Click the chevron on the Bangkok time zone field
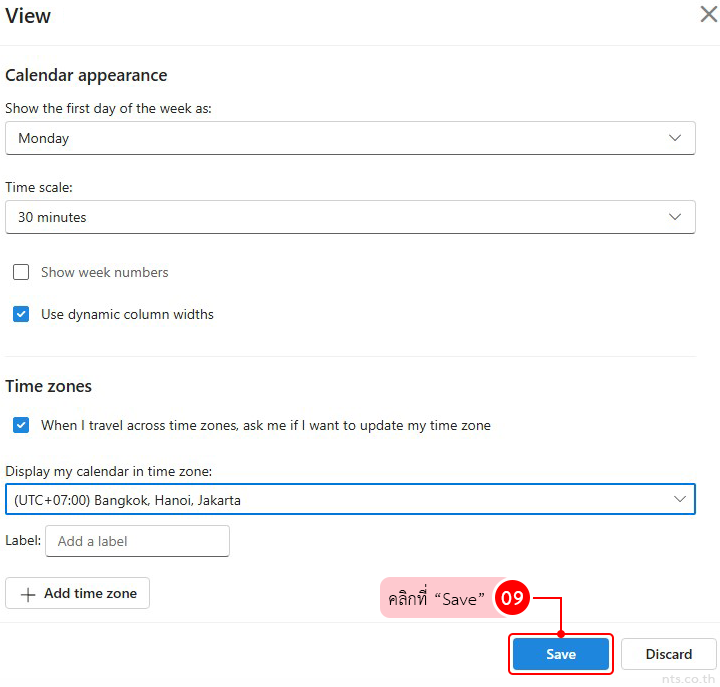This screenshot has width=720, height=687. (x=680, y=499)
